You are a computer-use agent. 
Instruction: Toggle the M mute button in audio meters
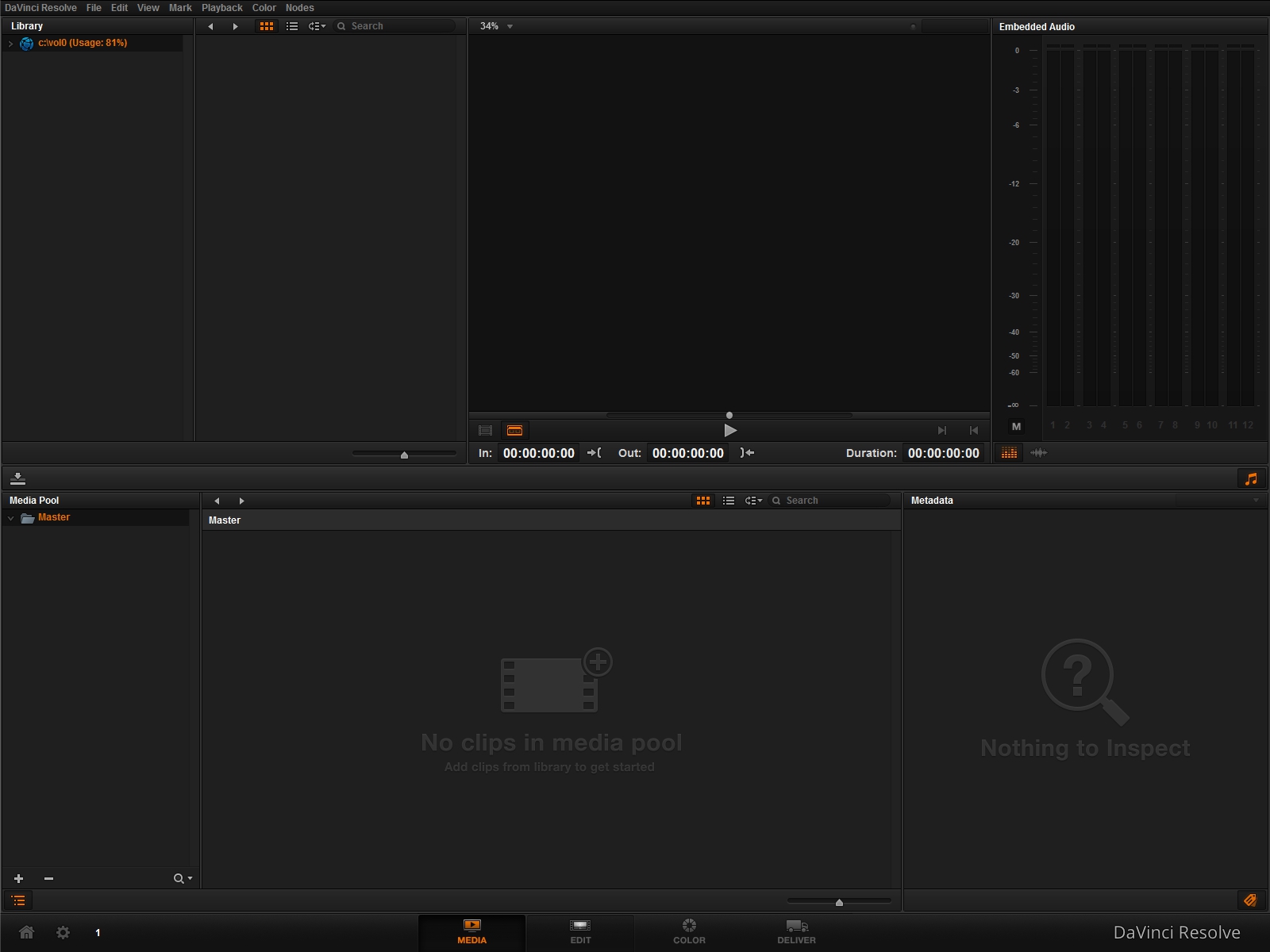(1016, 426)
